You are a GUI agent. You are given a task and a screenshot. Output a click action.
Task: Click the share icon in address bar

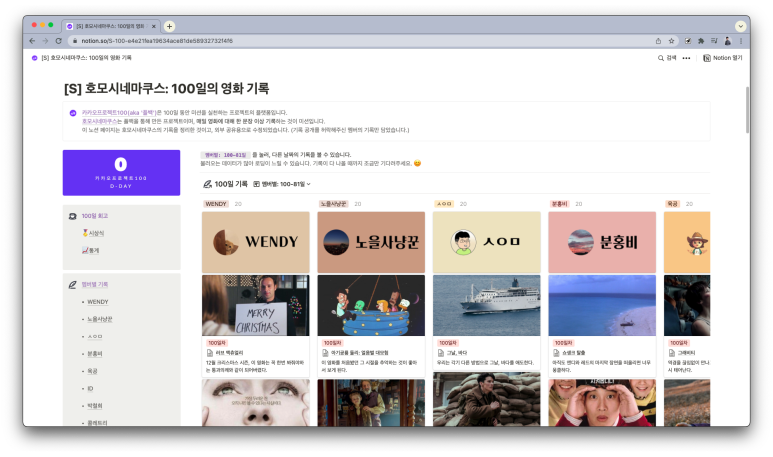click(x=658, y=41)
